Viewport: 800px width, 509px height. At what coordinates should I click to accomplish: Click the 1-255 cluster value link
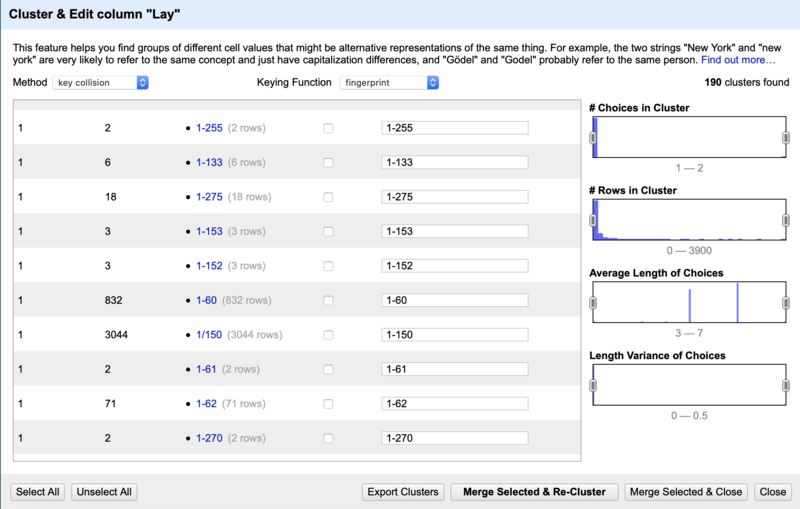coord(209,128)
